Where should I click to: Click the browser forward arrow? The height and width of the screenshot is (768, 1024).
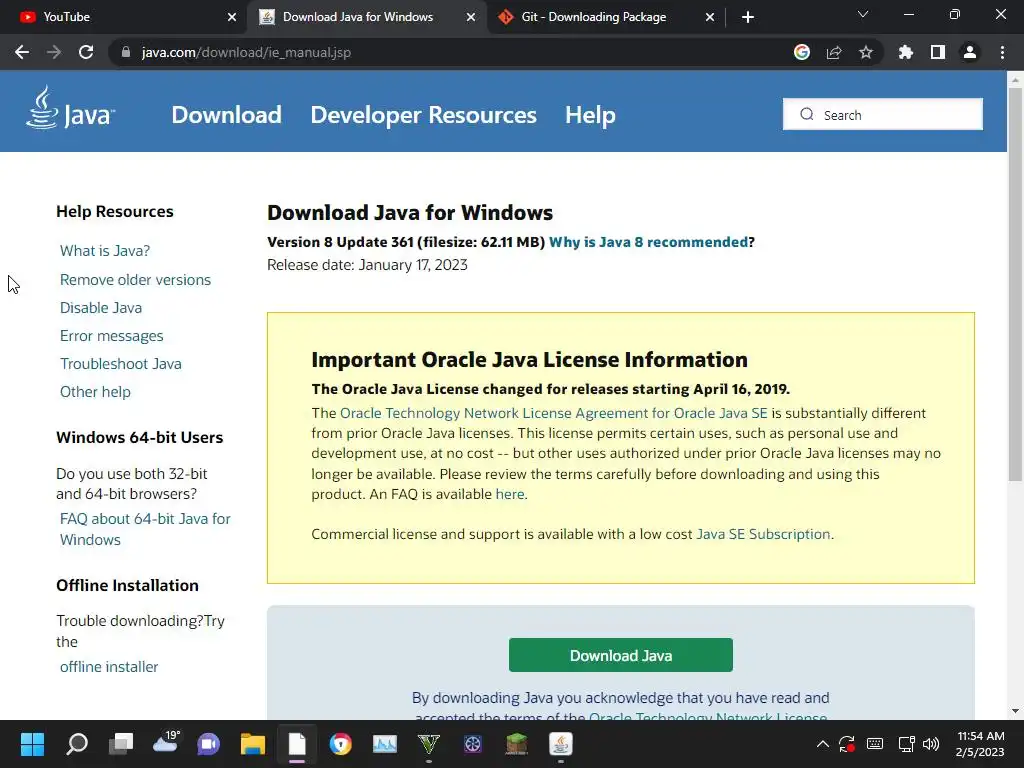pyautogui.click(x=54, y=52)
